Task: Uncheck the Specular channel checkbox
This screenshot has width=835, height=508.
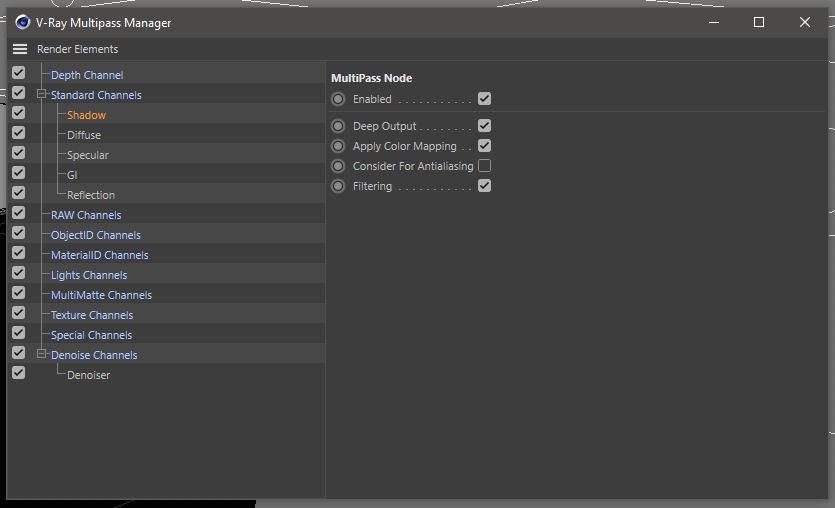Action: tap(19, 153)
